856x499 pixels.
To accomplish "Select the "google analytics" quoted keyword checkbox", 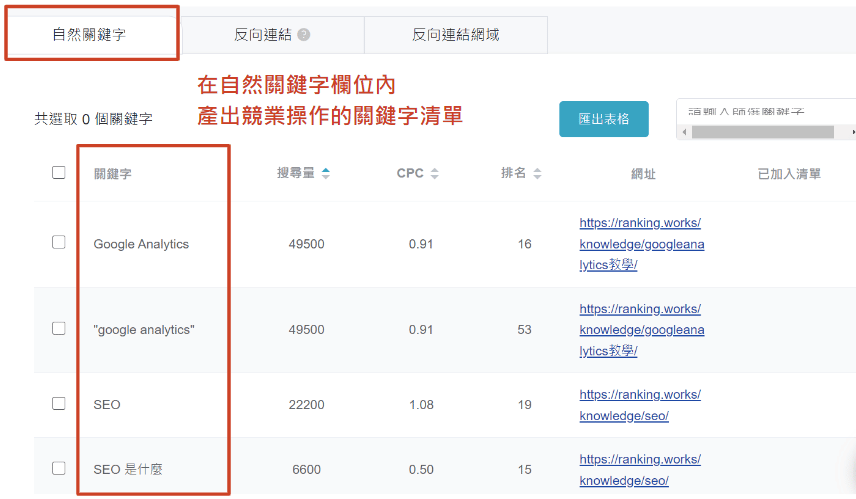I will pyautogui.click(x=59, y=328).
